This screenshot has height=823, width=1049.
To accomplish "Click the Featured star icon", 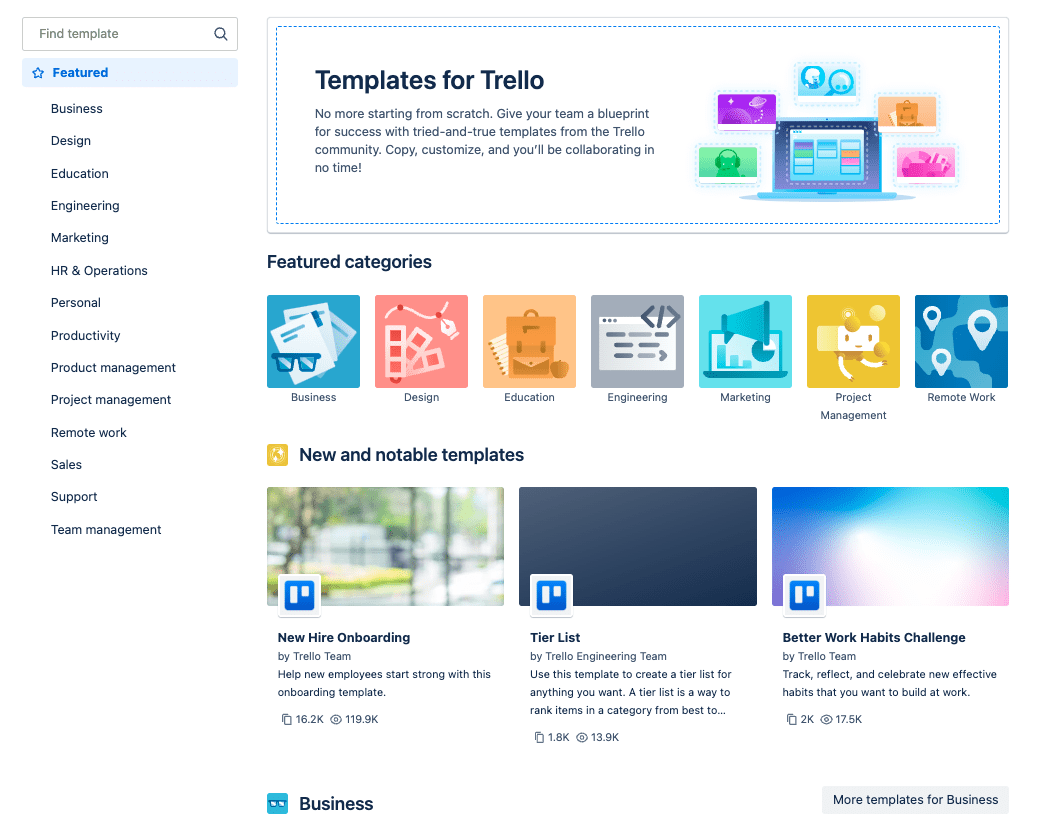I will [x=38, y=73].
